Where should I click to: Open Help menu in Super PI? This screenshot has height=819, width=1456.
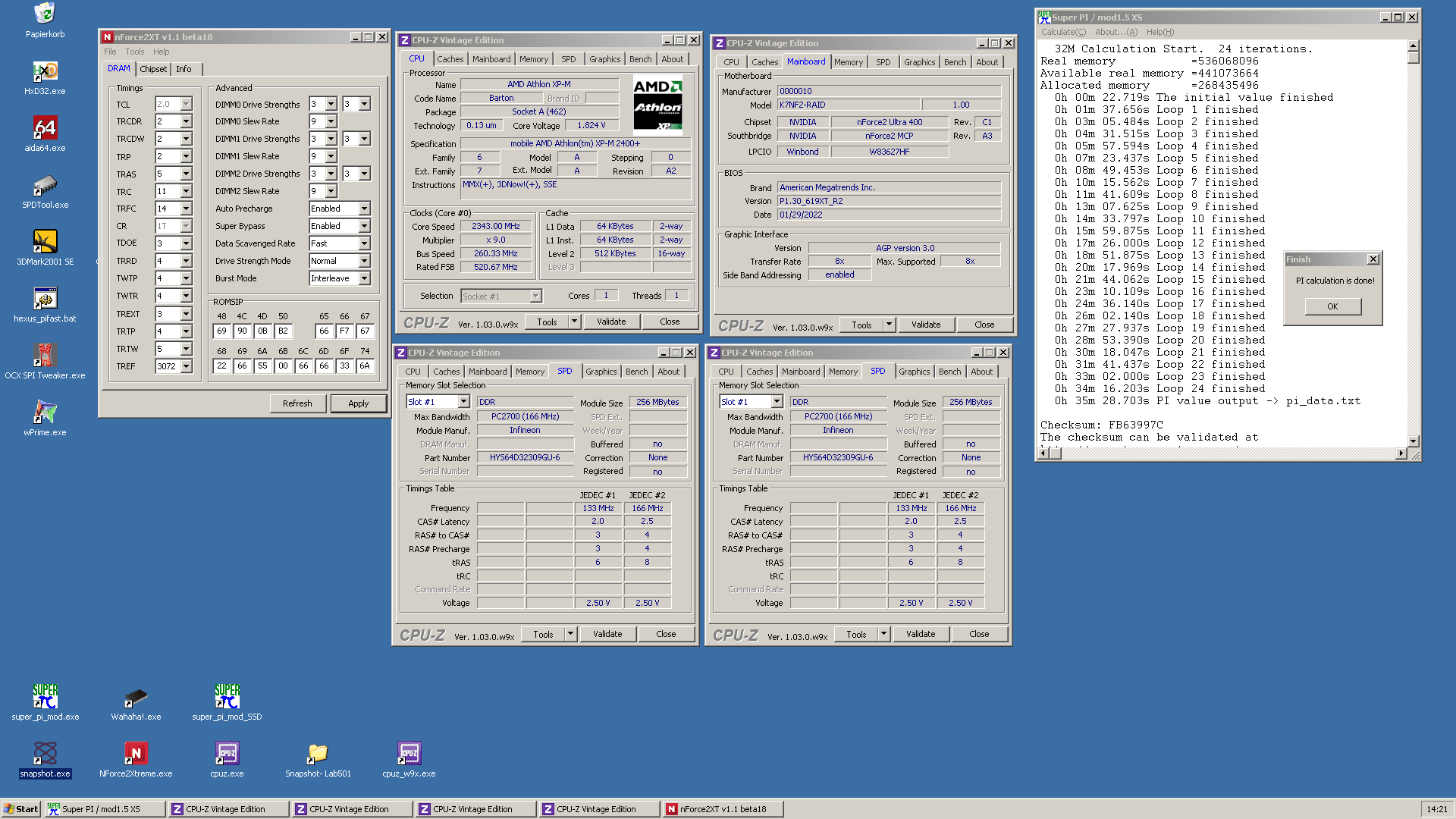pos(1159,32)
